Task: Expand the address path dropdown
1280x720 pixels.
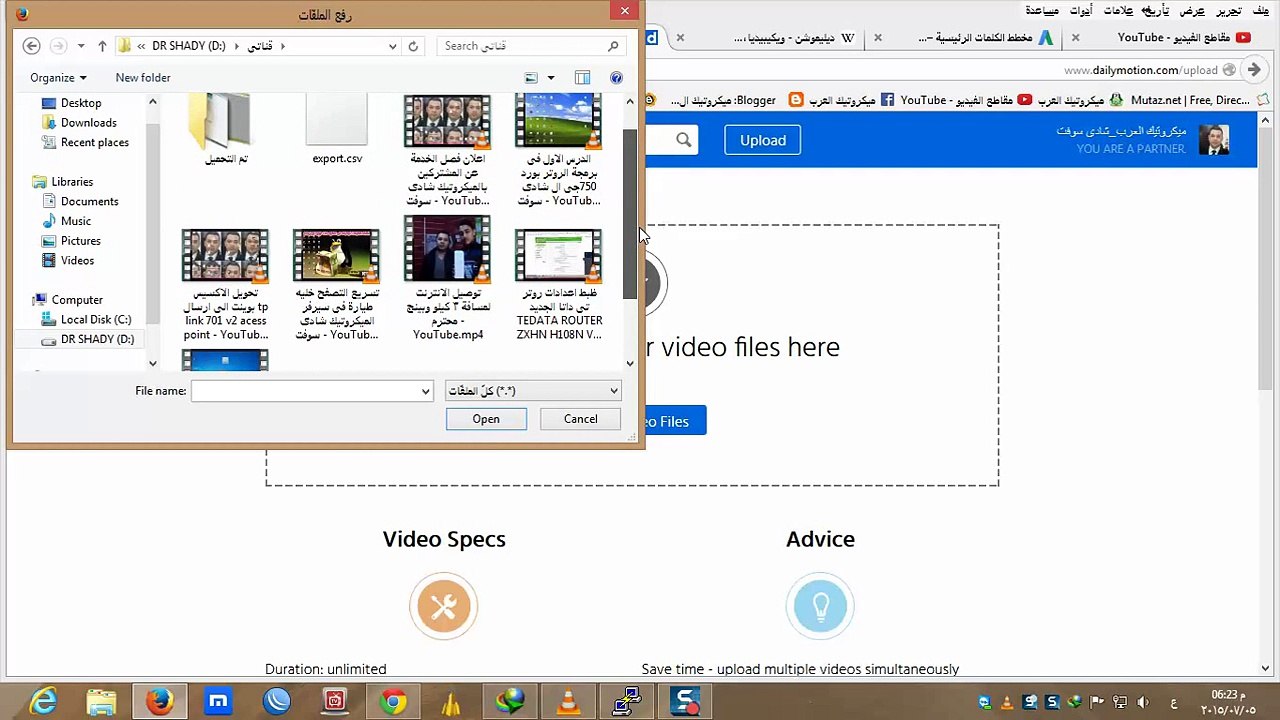Action: pyautogui.click(x=392, y=46)
